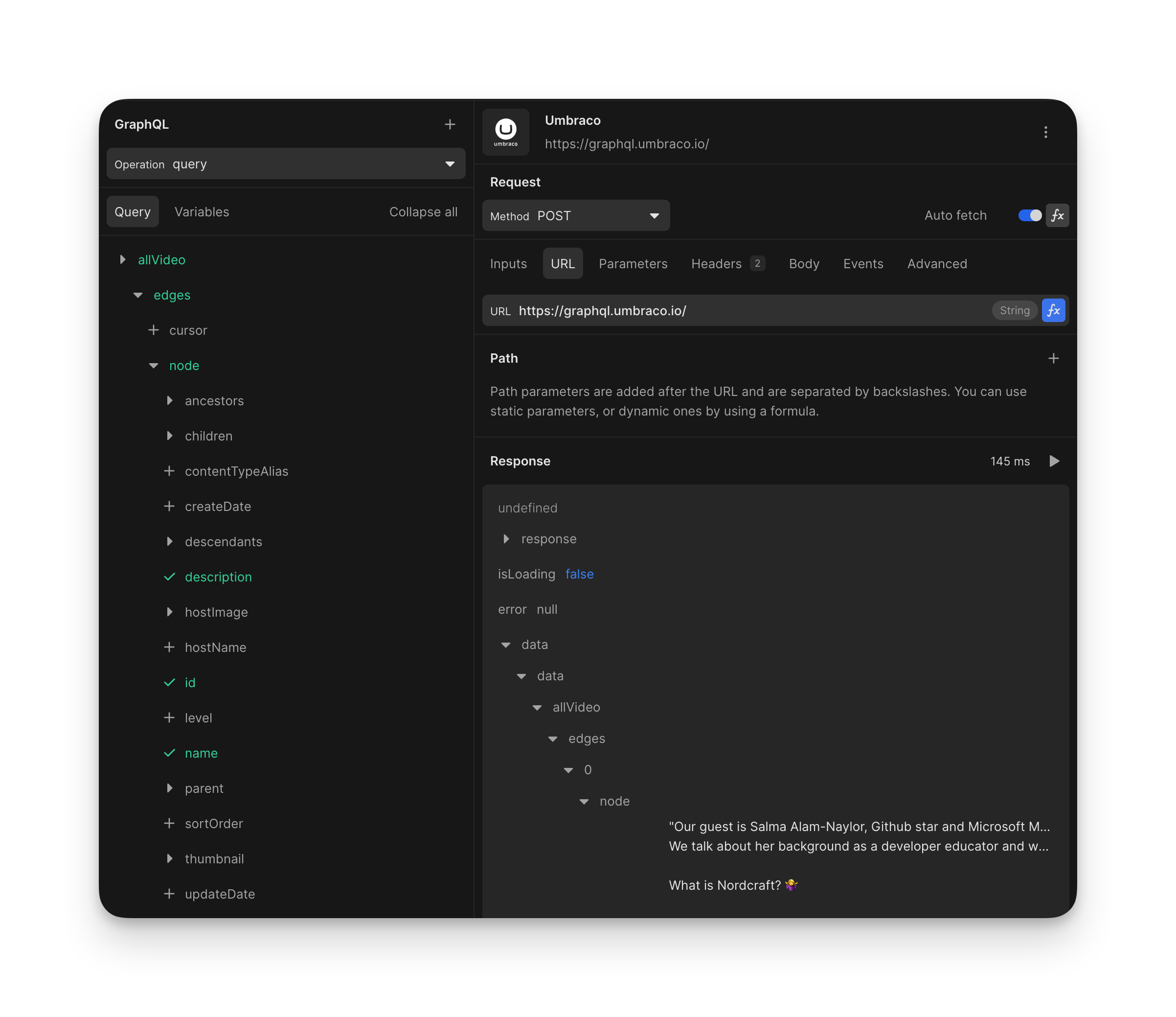The height and width of the screenshot is (1017, 1176).
Task: Uncheck the description field
Action: point(169,577)
